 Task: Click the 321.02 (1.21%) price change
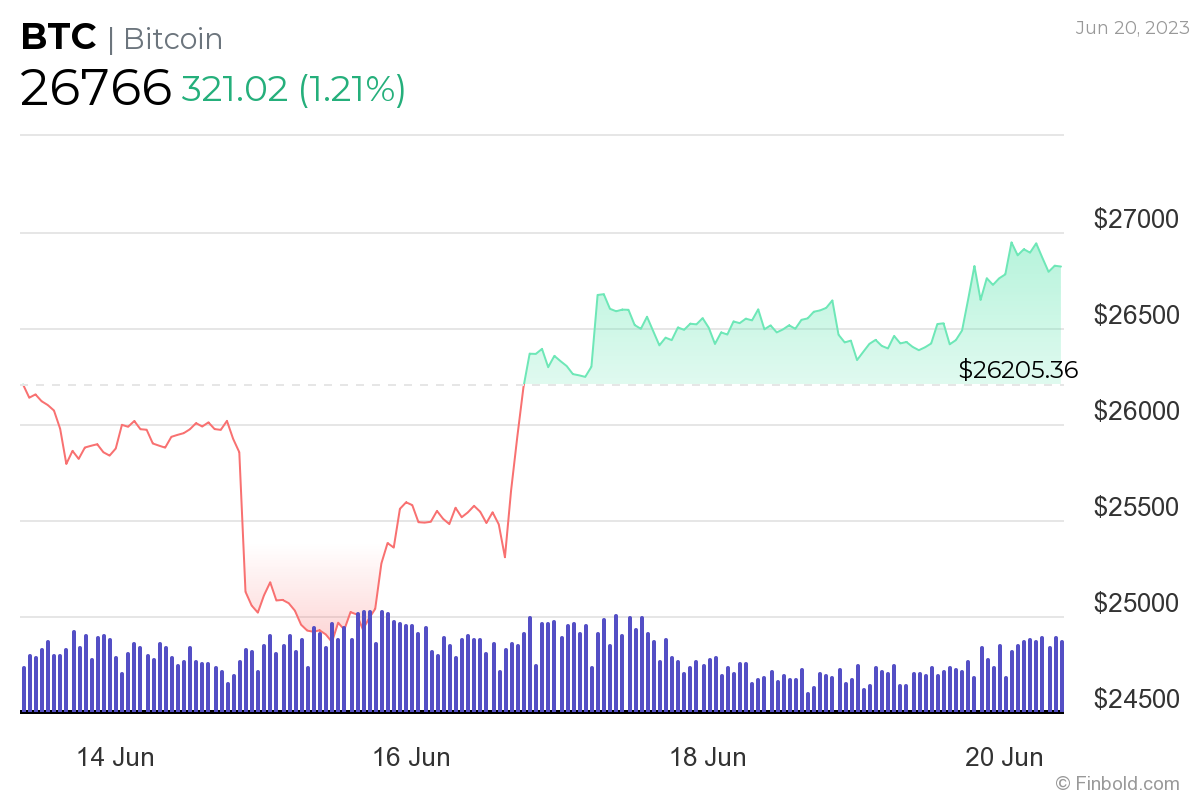pyautogui.click(x=293, y=88)
